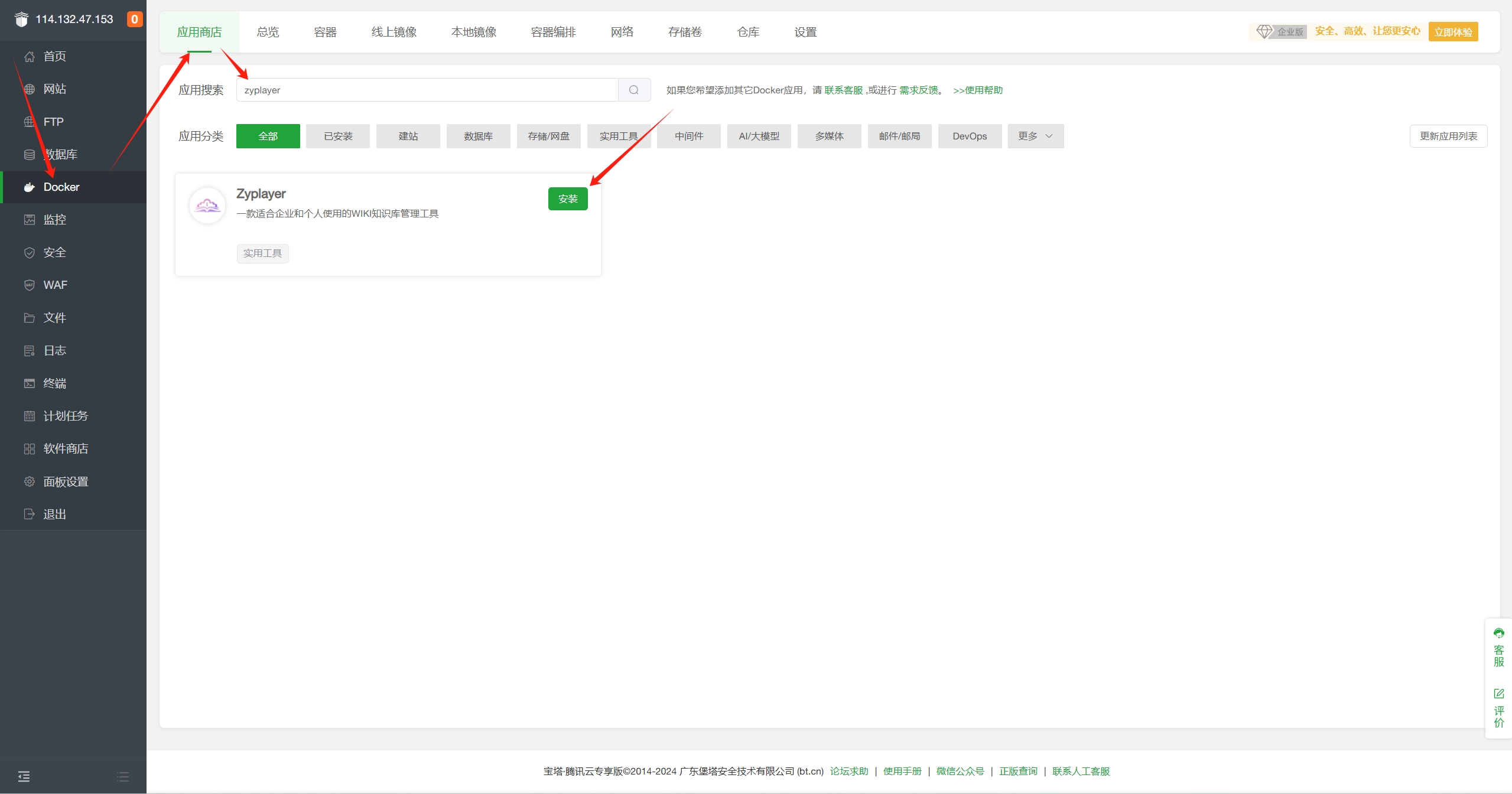Image resolution: width=1512 pixels, height=794 pixels.
Task: Install the Zyplayer app
Action: click(568, 198)
